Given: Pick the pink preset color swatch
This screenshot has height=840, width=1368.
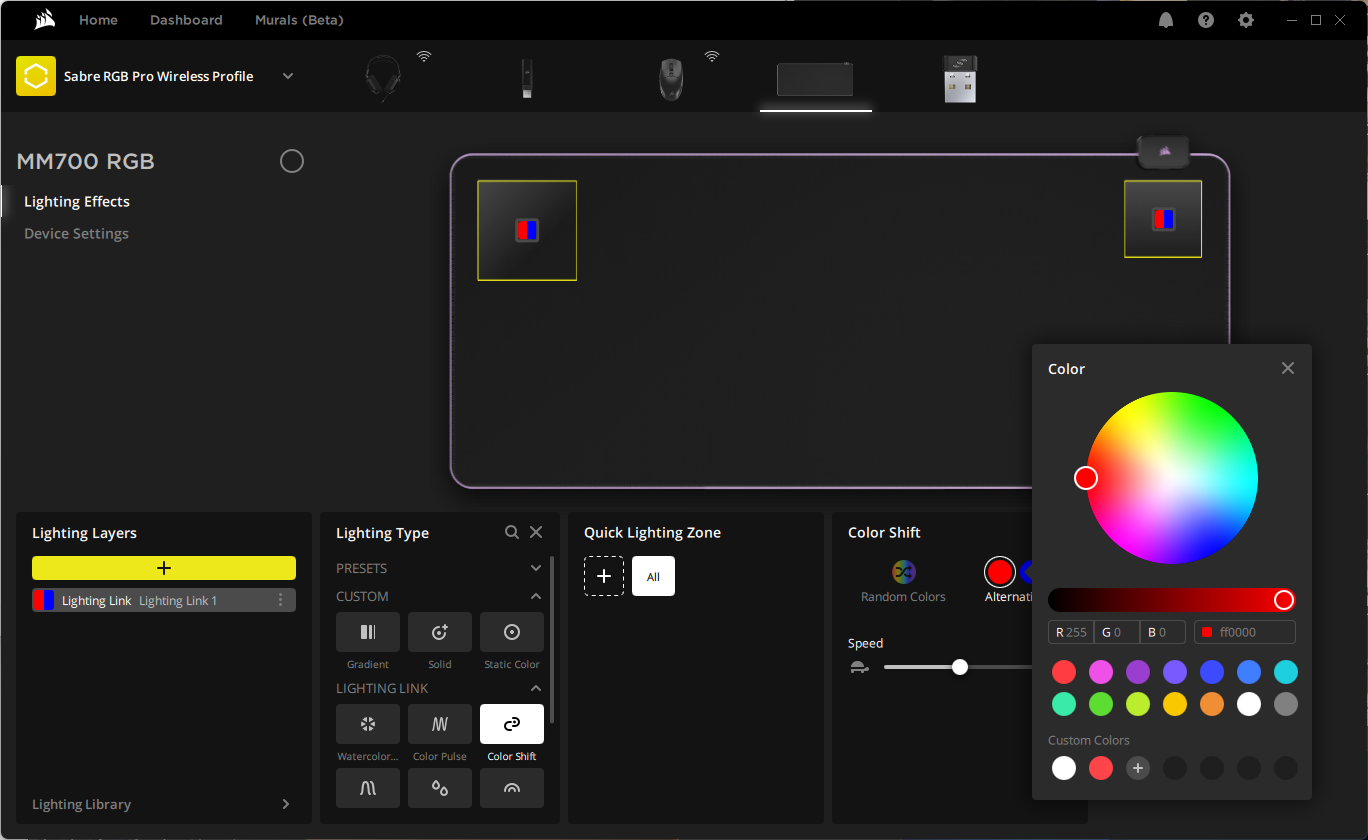Looking at the screenshot, I should click(x=1101, y=672).
